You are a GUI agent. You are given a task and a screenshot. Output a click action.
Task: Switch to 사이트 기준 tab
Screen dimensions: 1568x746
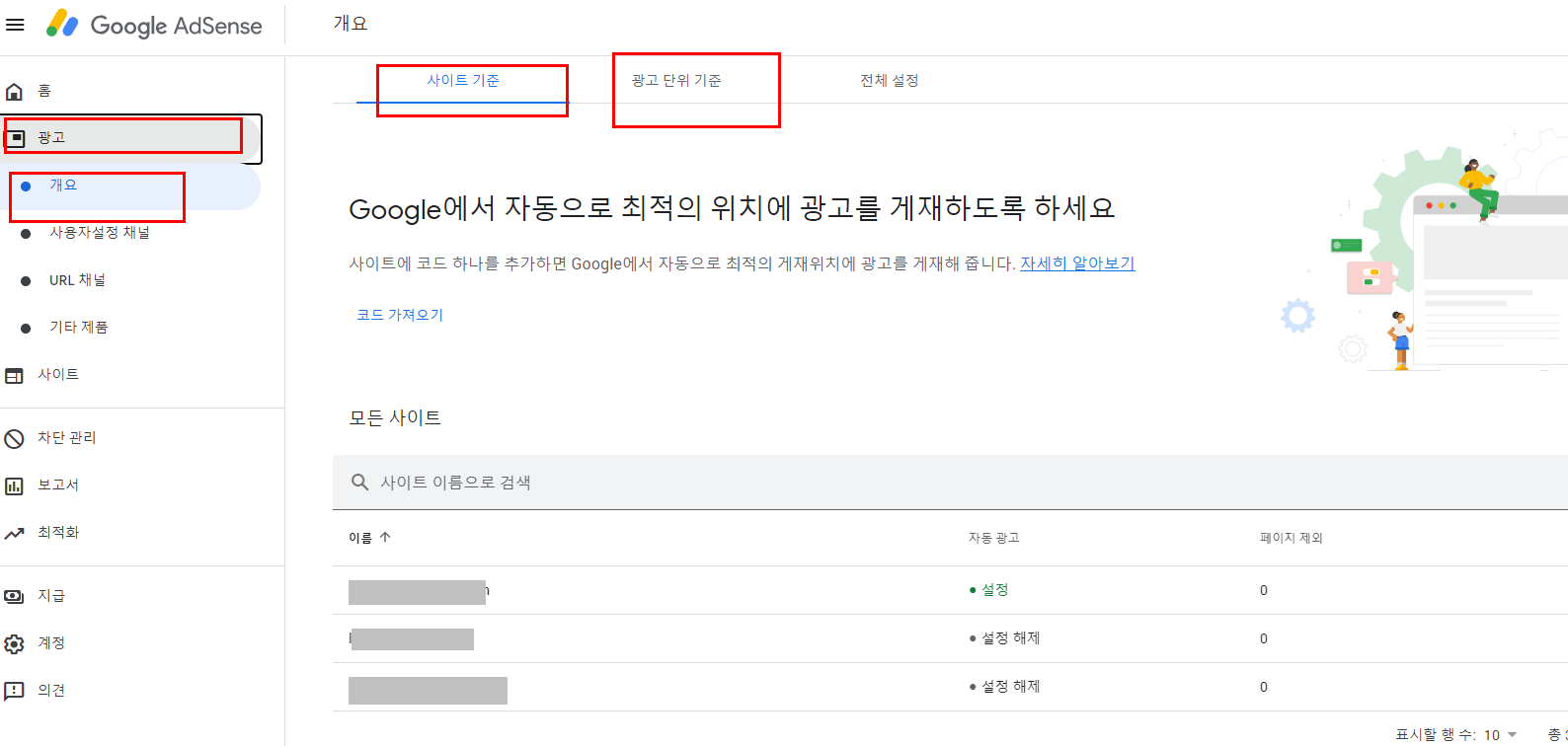463,81
